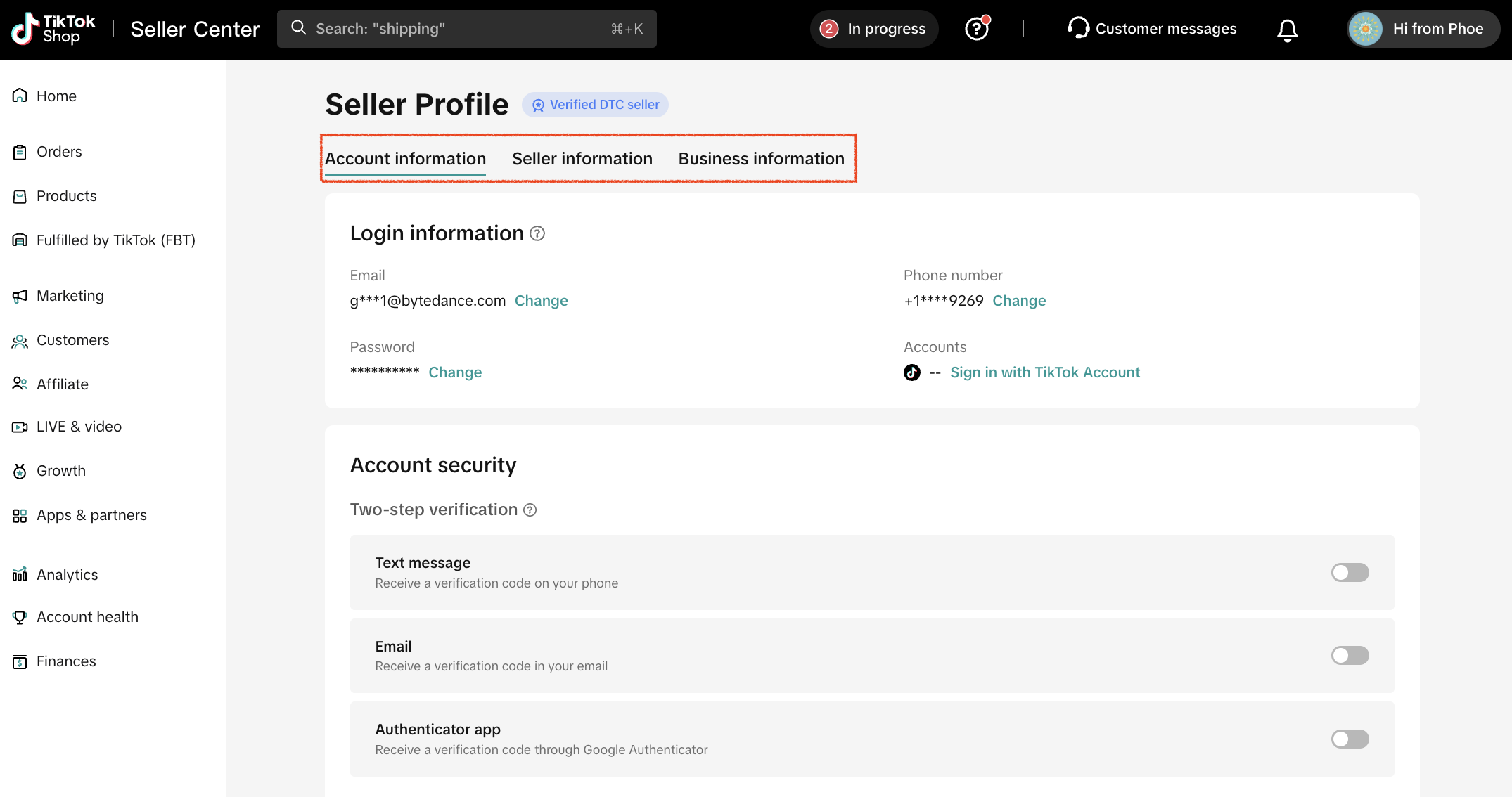This screenshot has width=1512, height=797.
Task: Enable Text message verification toggle
Action: [1349, 572]
